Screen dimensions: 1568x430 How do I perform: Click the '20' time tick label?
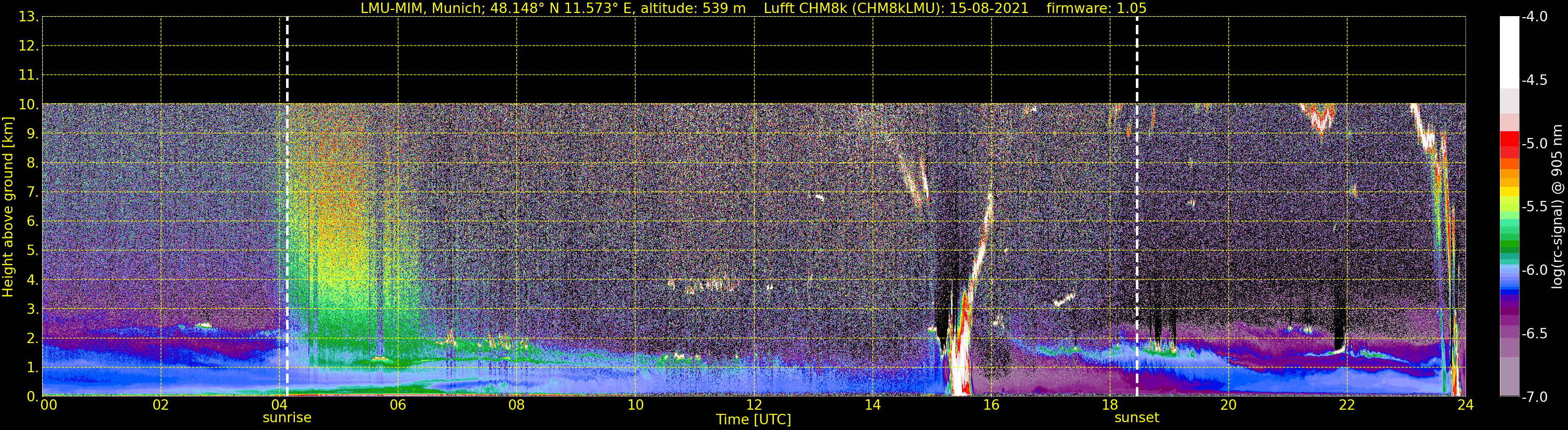click(1228, 405)
